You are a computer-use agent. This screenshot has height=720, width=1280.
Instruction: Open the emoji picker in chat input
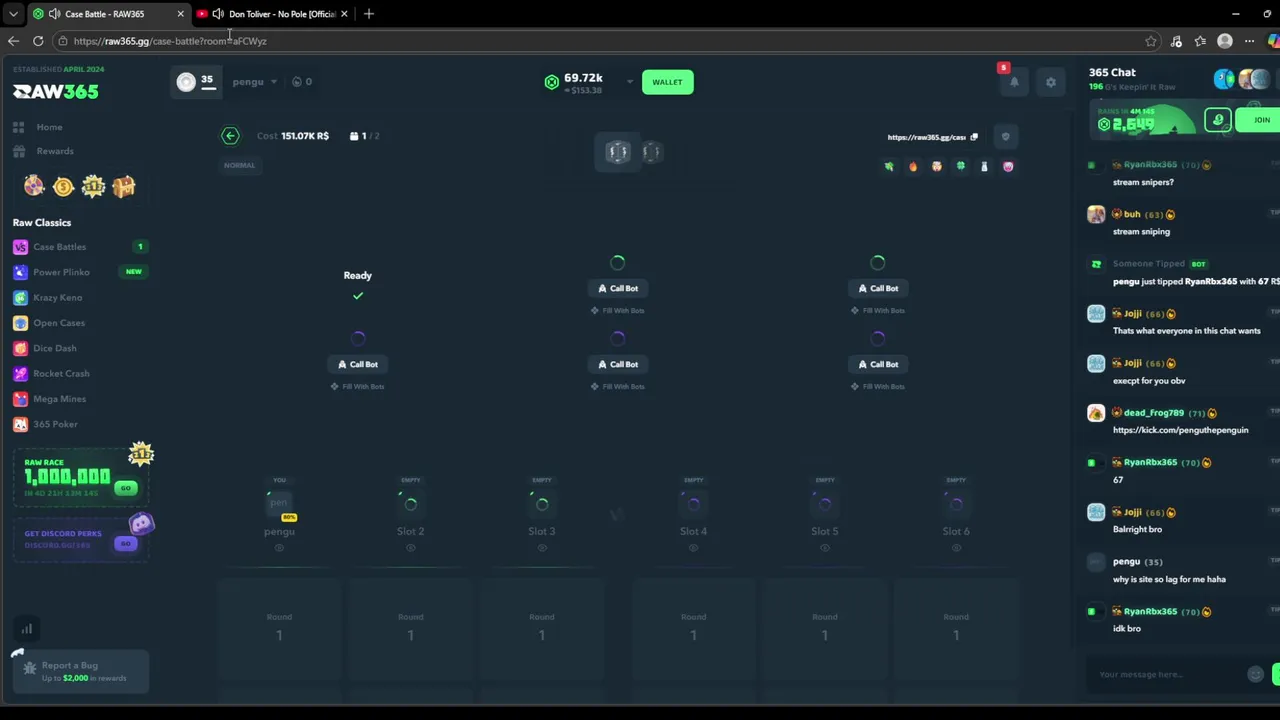point(1256,674)
